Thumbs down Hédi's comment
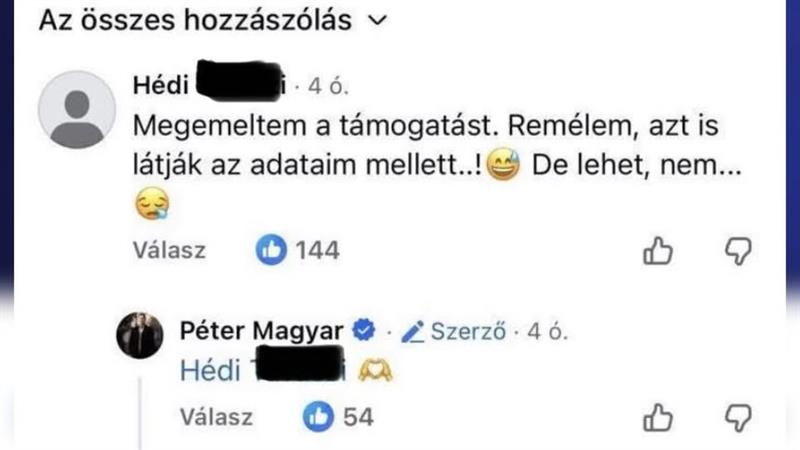This screenshot has height=450, width=800. (x=737, y=252)
